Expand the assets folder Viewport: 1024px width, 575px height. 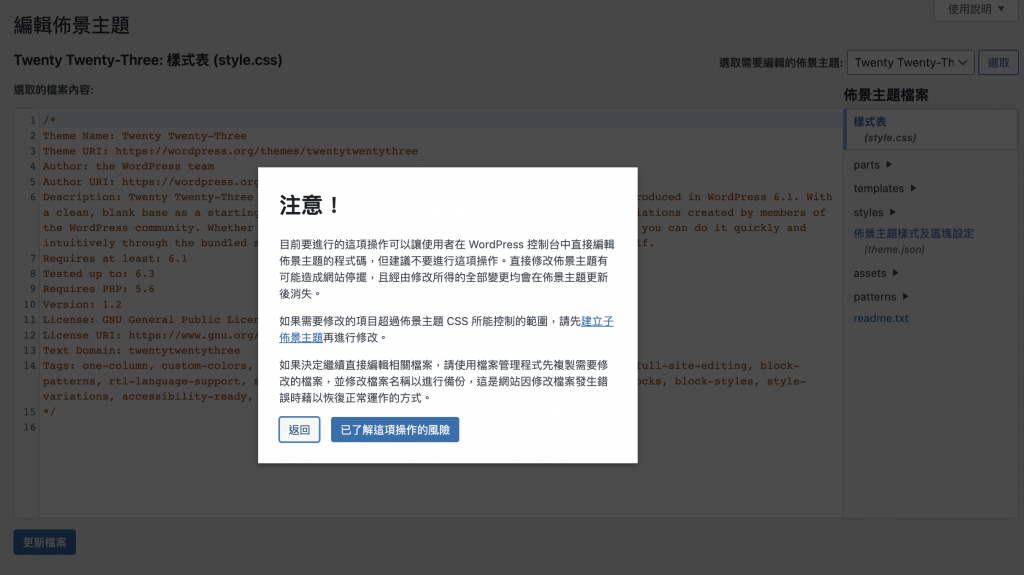tap(876, 273)
